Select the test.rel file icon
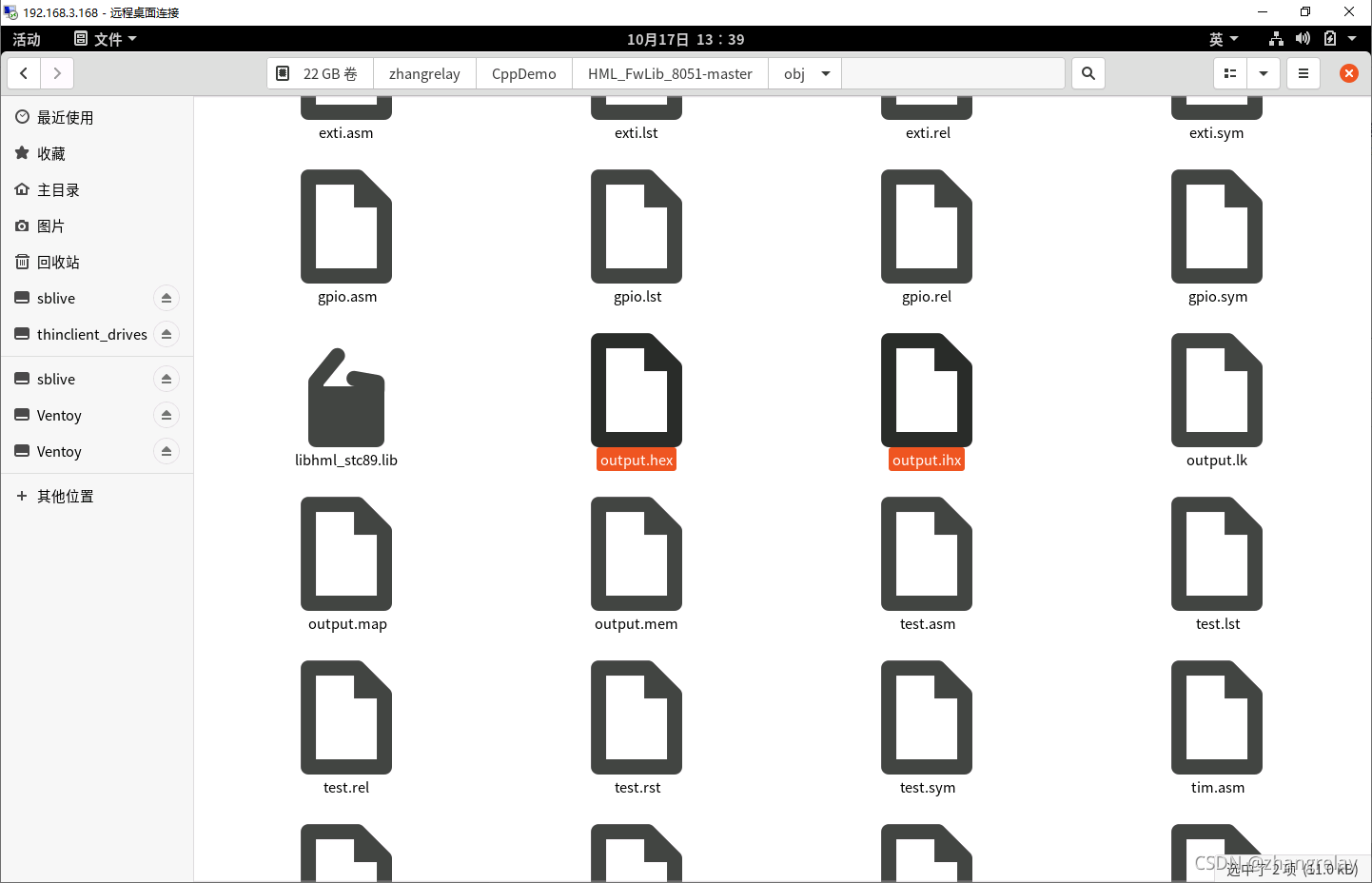The width and height of the screenshot is (1372, 883). click(x=346, y=717)
